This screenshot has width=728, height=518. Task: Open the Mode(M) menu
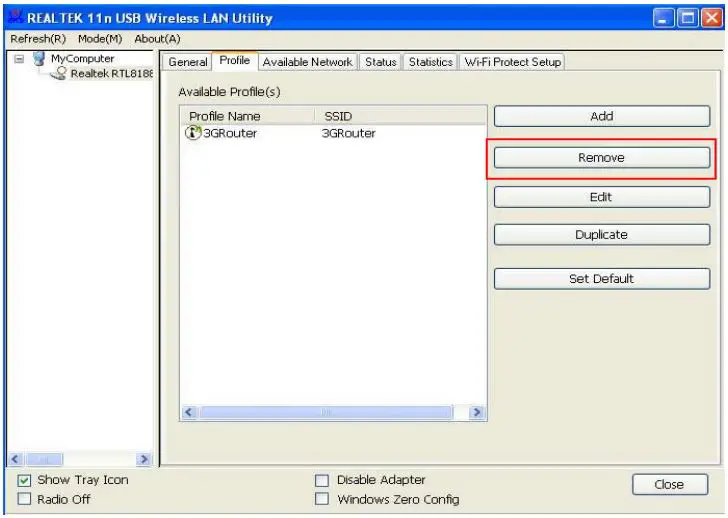click(x=100, y=39)
